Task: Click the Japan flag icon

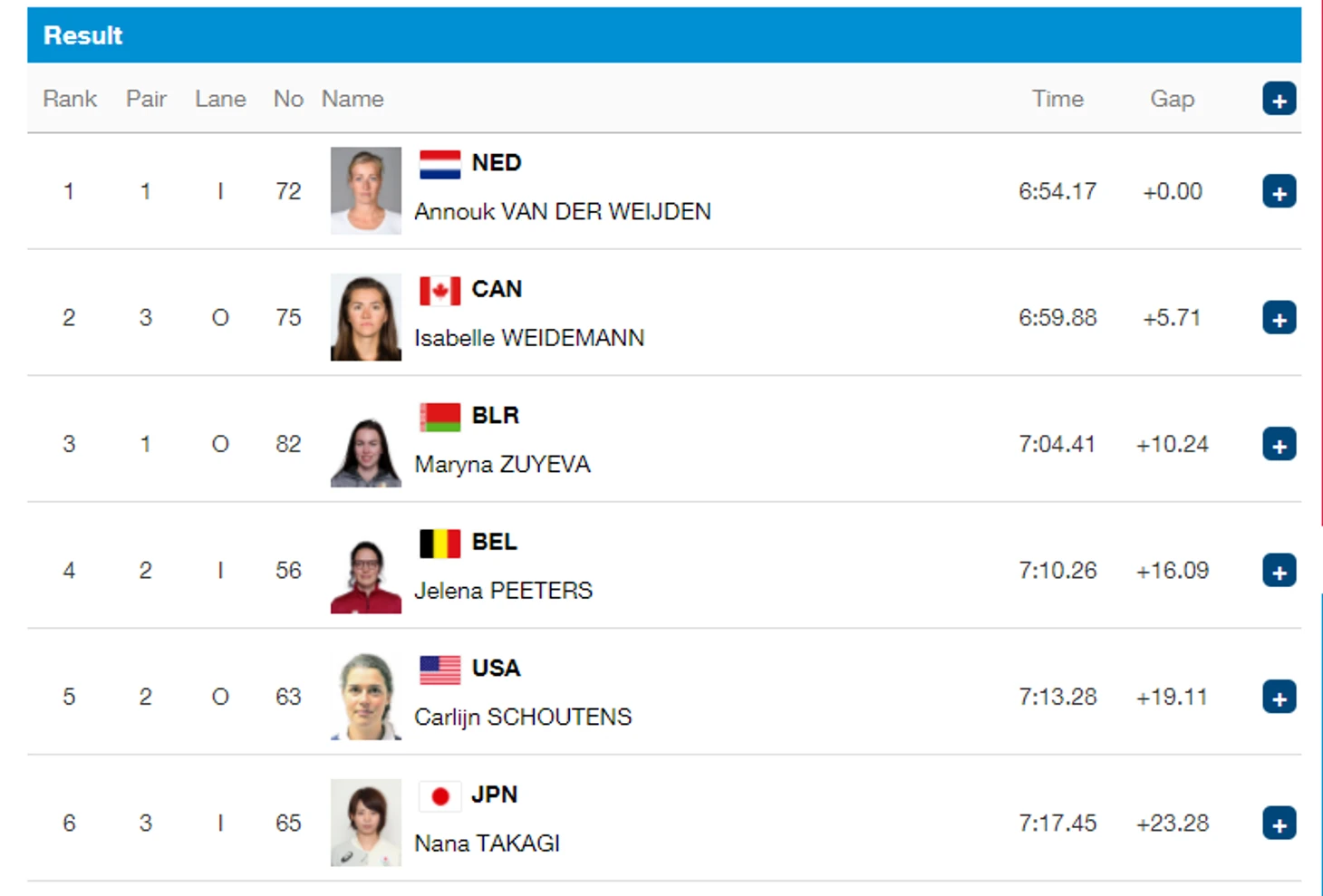Action: (439, 796)
